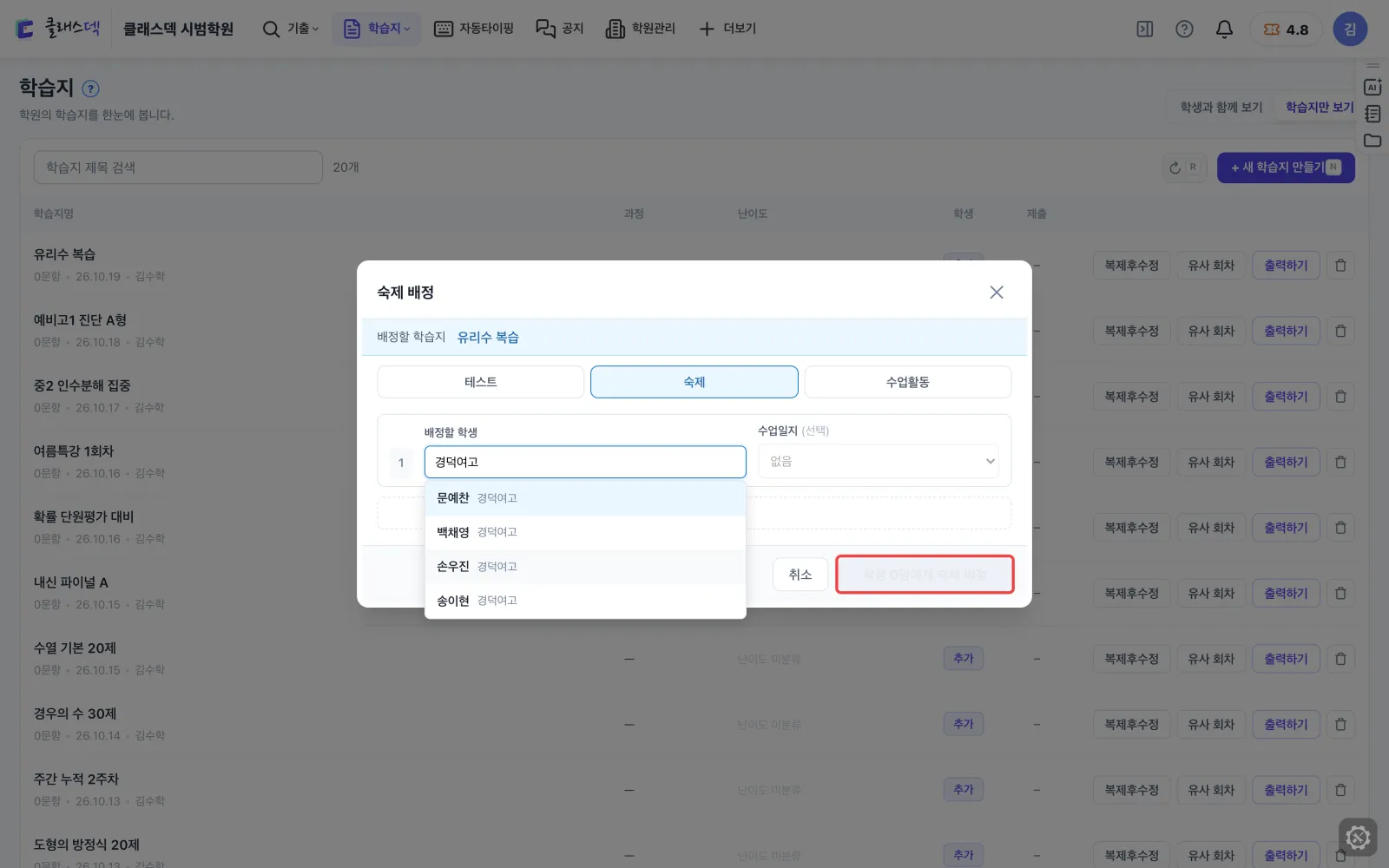Toggle the side panel icon in header
Viewport: 1389px width, 868px height.
pyautogui.click(x=1145, y=30)
